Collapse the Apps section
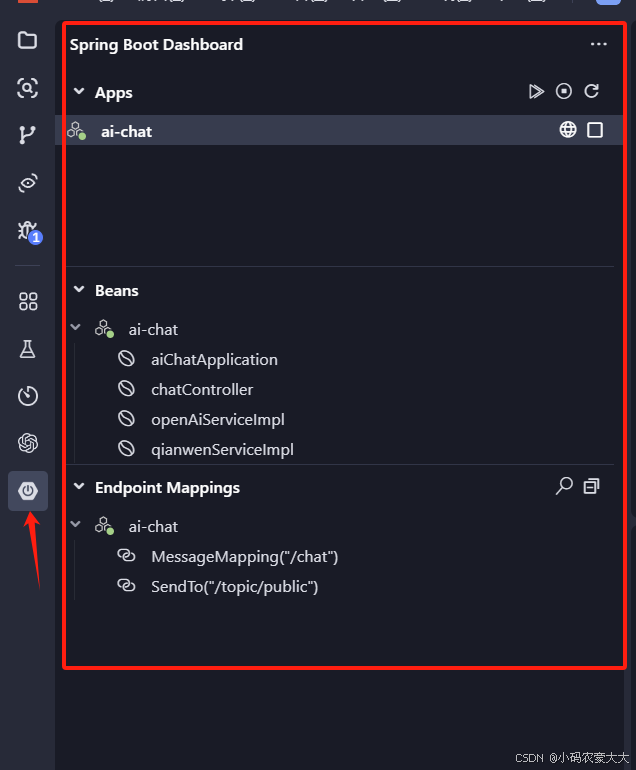 [79, 91]
